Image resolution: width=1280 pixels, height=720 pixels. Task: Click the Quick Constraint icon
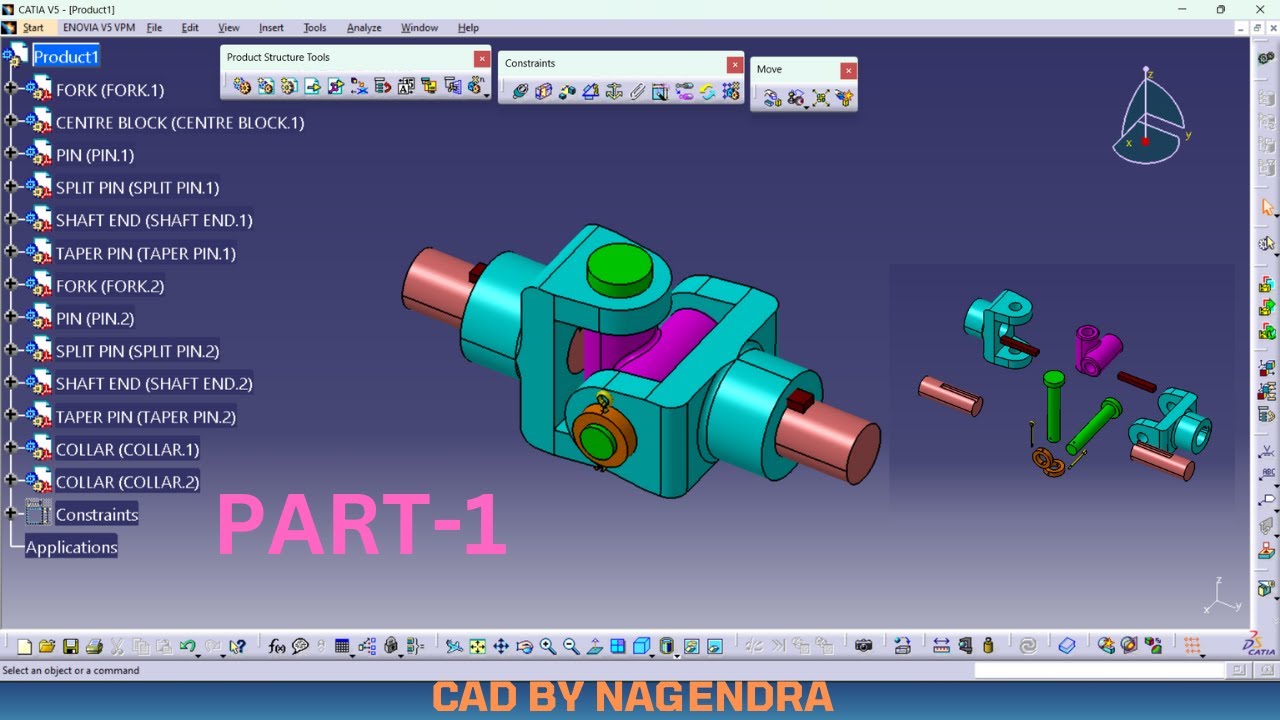coord(659,92)
